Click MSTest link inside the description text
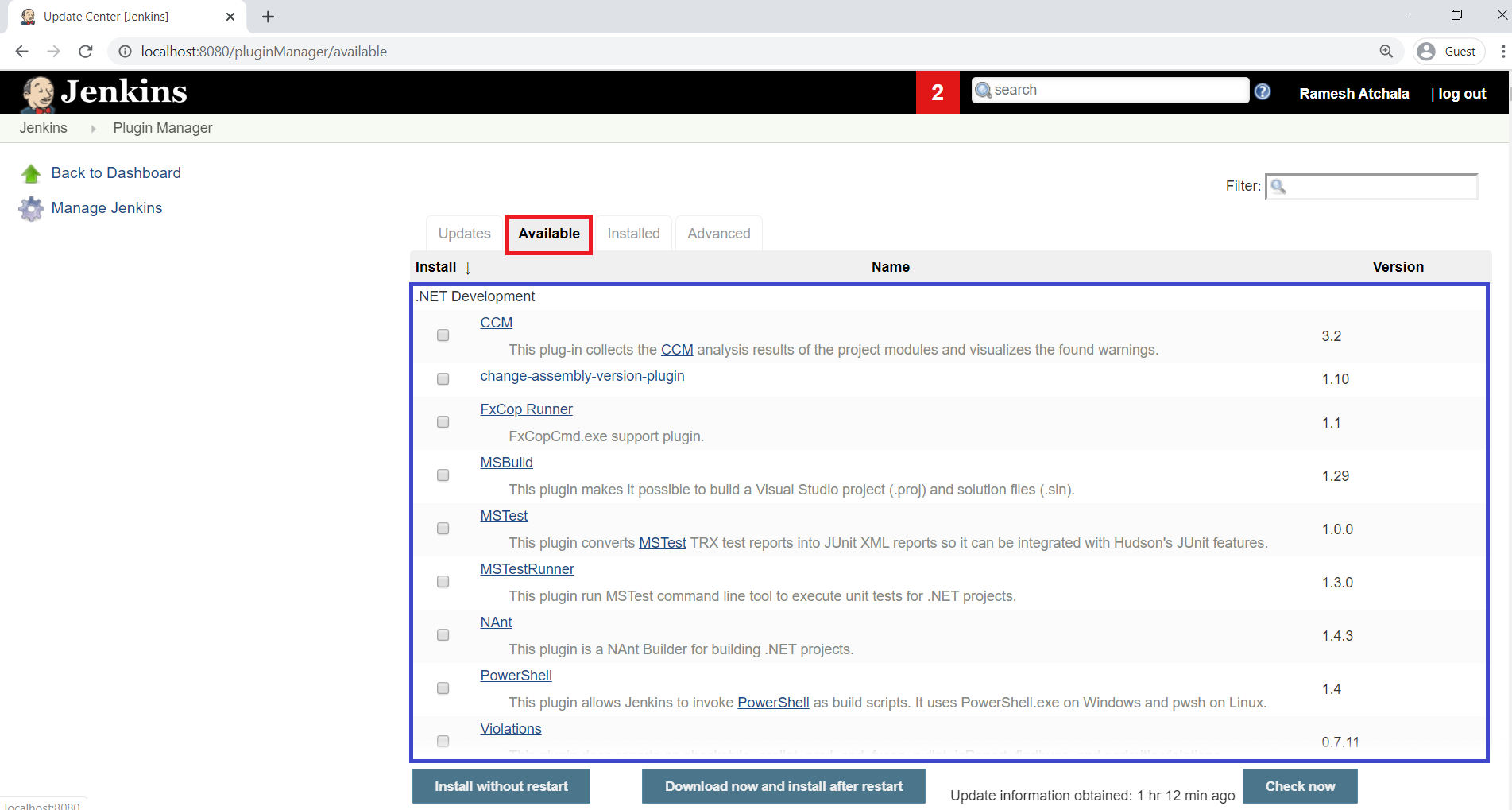The height and width of the screenshot is (810, 1512). click(x=663, y=543)
